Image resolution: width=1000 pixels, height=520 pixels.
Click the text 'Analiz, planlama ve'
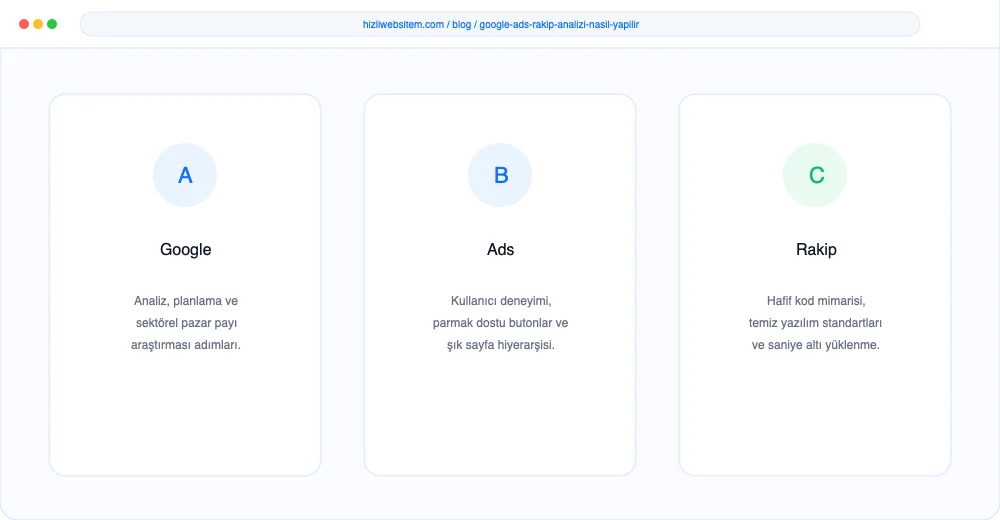point(186,301)
